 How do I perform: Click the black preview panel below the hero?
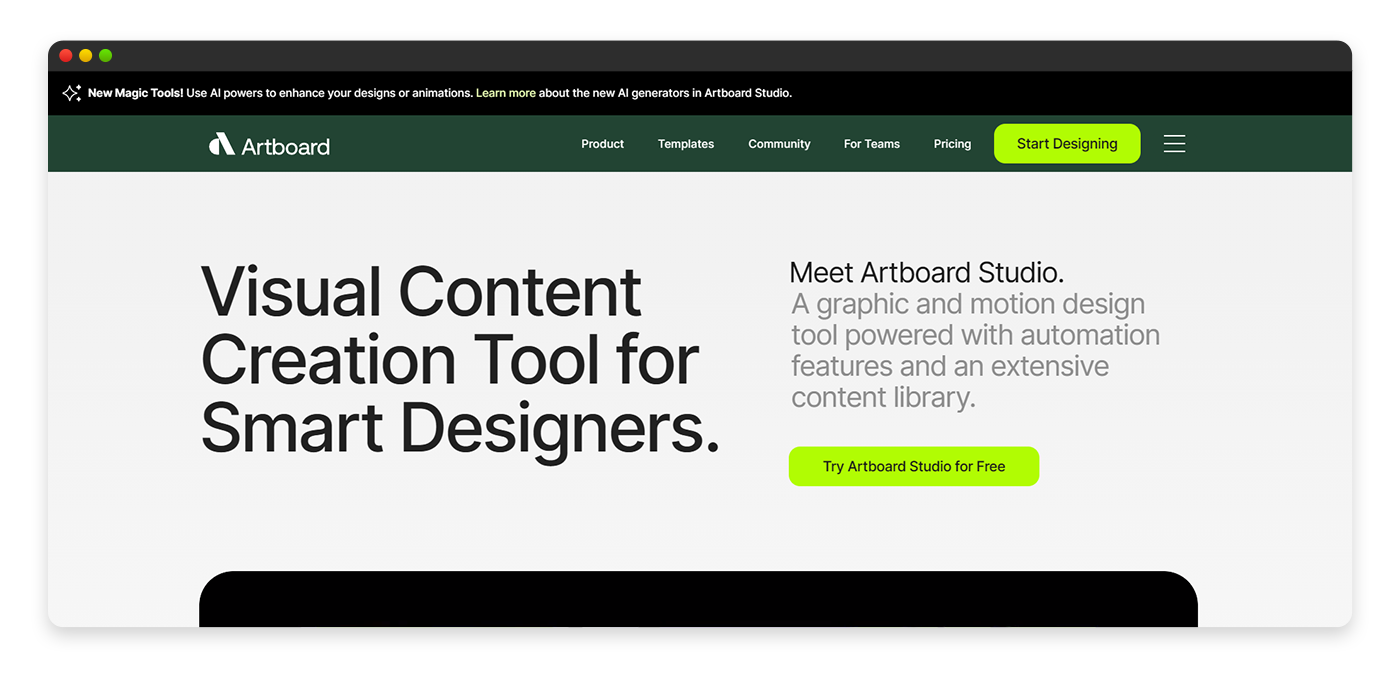pyautogui.click(x=698, y=599)
